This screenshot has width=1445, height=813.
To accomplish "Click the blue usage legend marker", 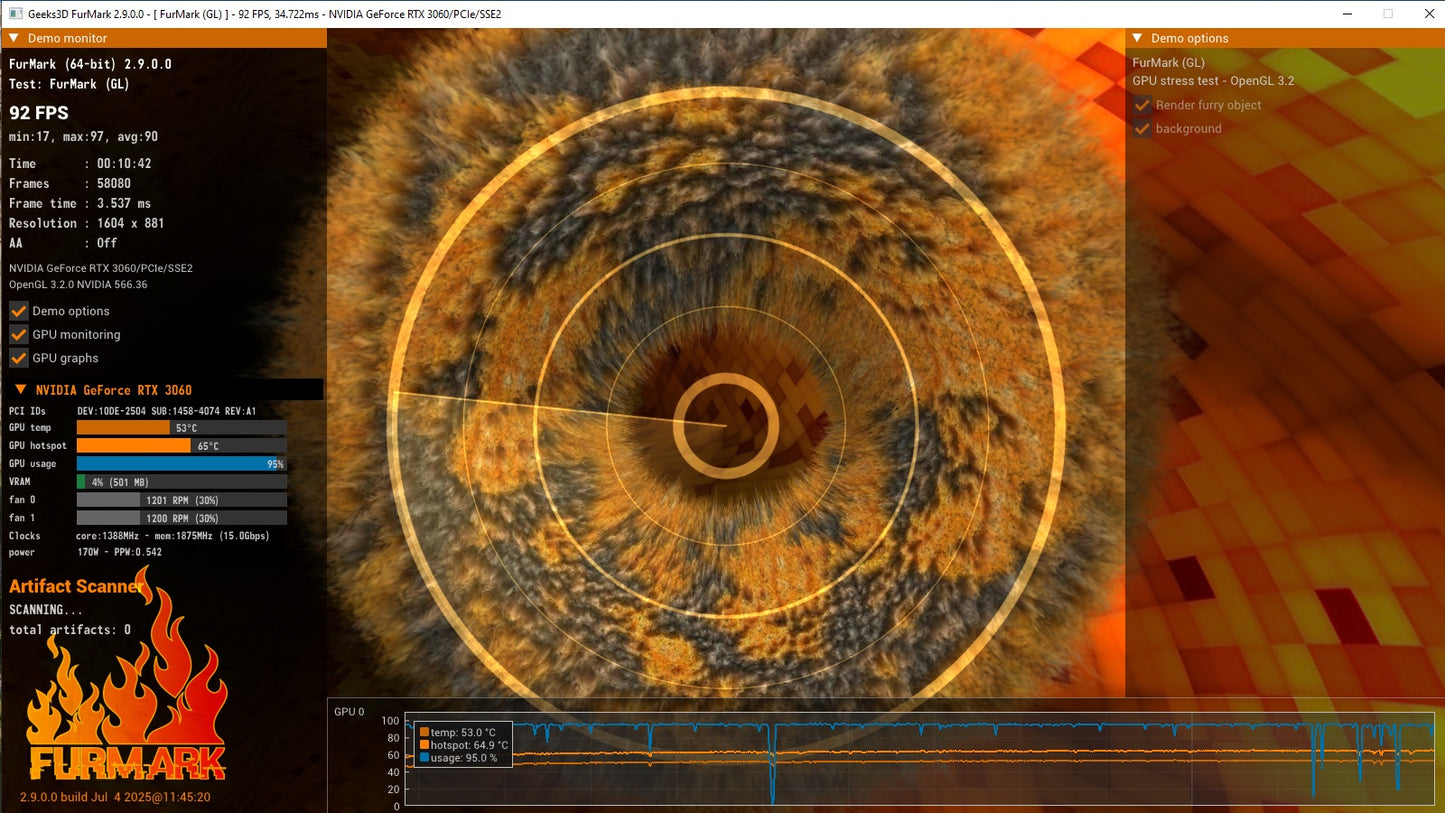I will (x=425, y=758).
